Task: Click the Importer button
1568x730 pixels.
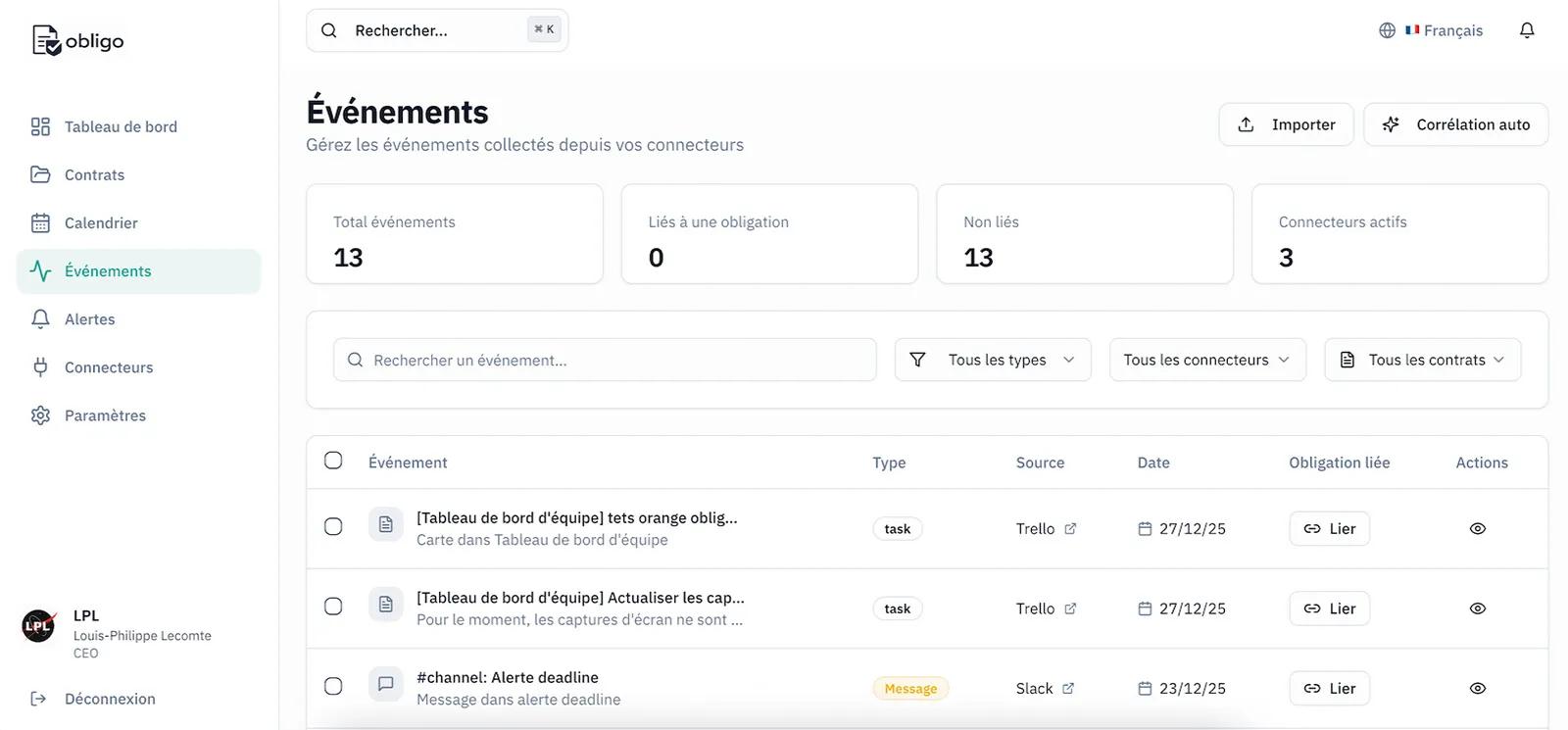Action: point(1286,124)
